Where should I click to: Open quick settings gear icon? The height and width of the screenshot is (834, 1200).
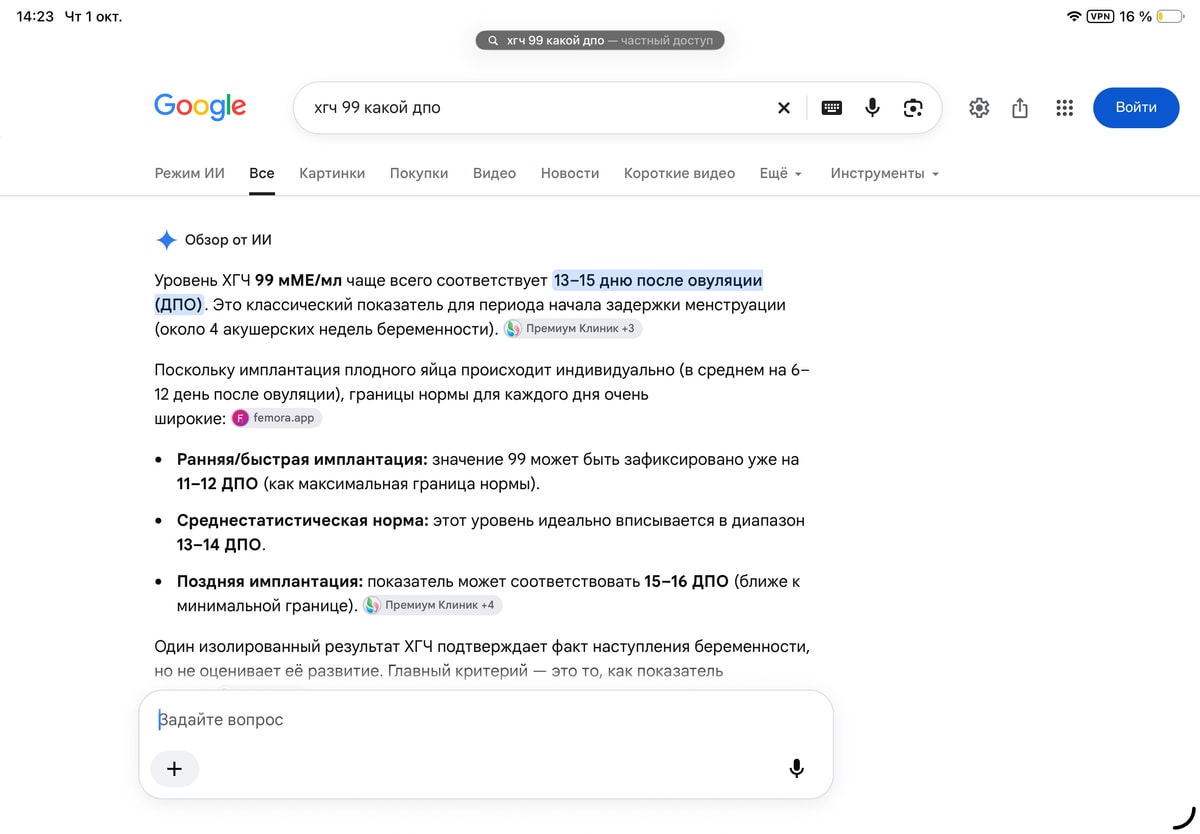click(x=979, y=108)
